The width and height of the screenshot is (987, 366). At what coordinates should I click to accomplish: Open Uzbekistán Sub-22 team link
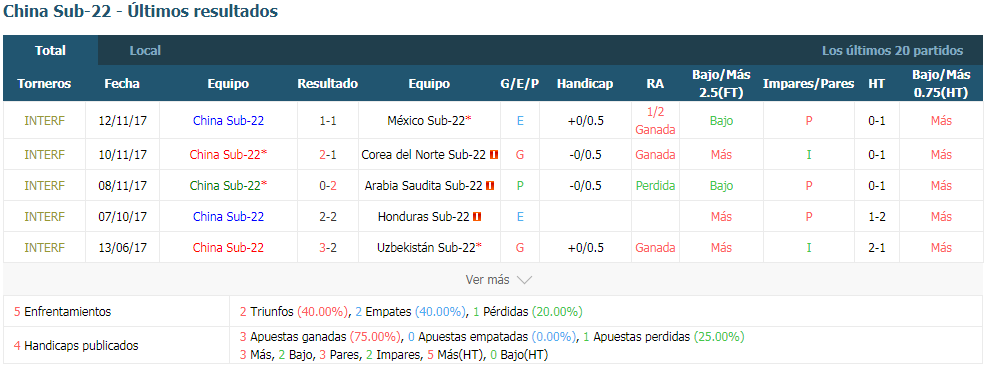pyautogui.click(x=426, y=248)
